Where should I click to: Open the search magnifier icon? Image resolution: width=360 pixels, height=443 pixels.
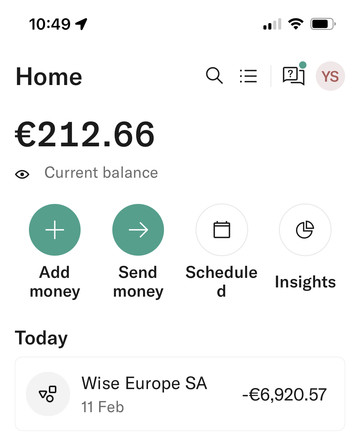tap(214, 76)
